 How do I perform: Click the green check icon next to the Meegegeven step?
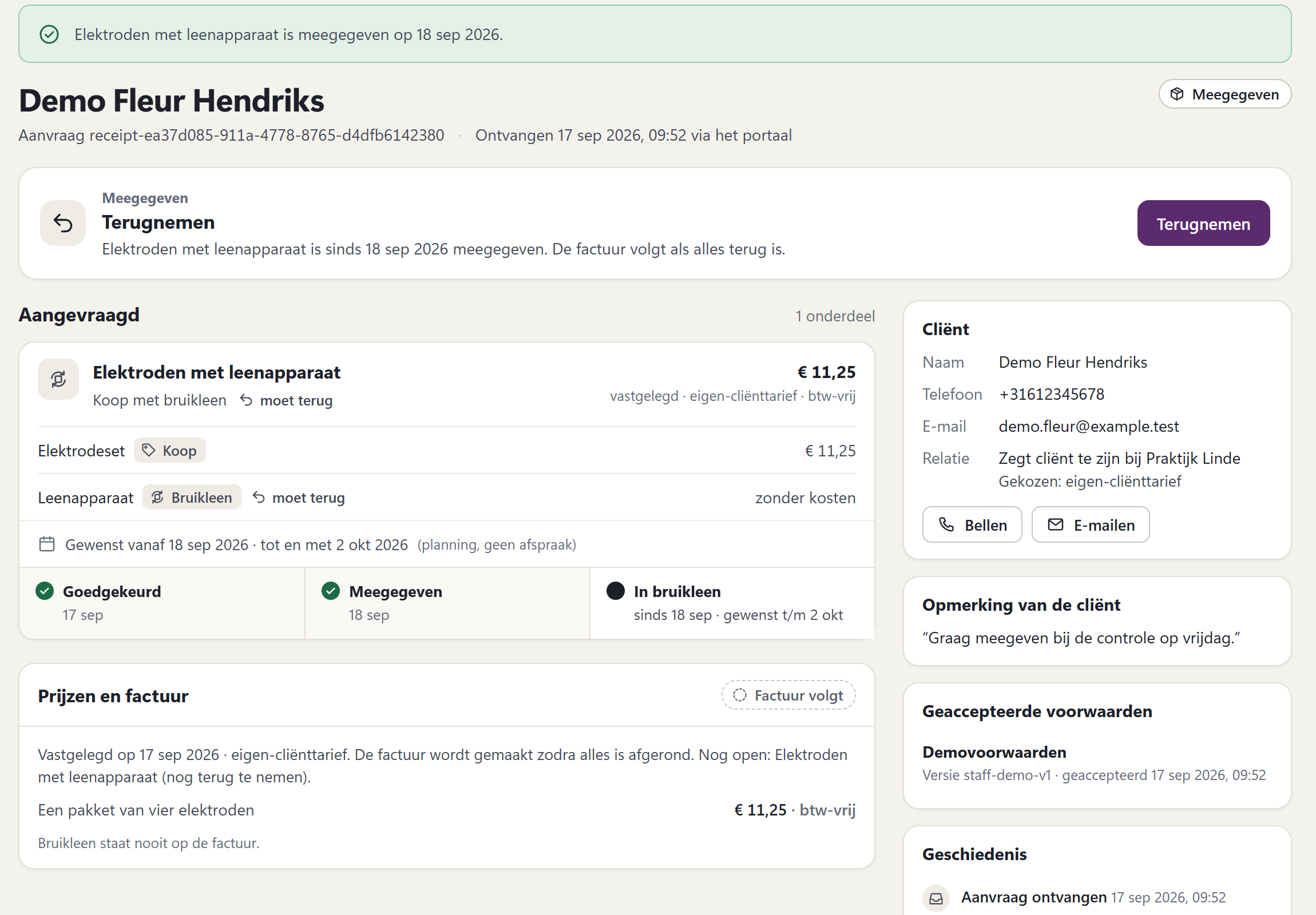[x=331, y=591]
